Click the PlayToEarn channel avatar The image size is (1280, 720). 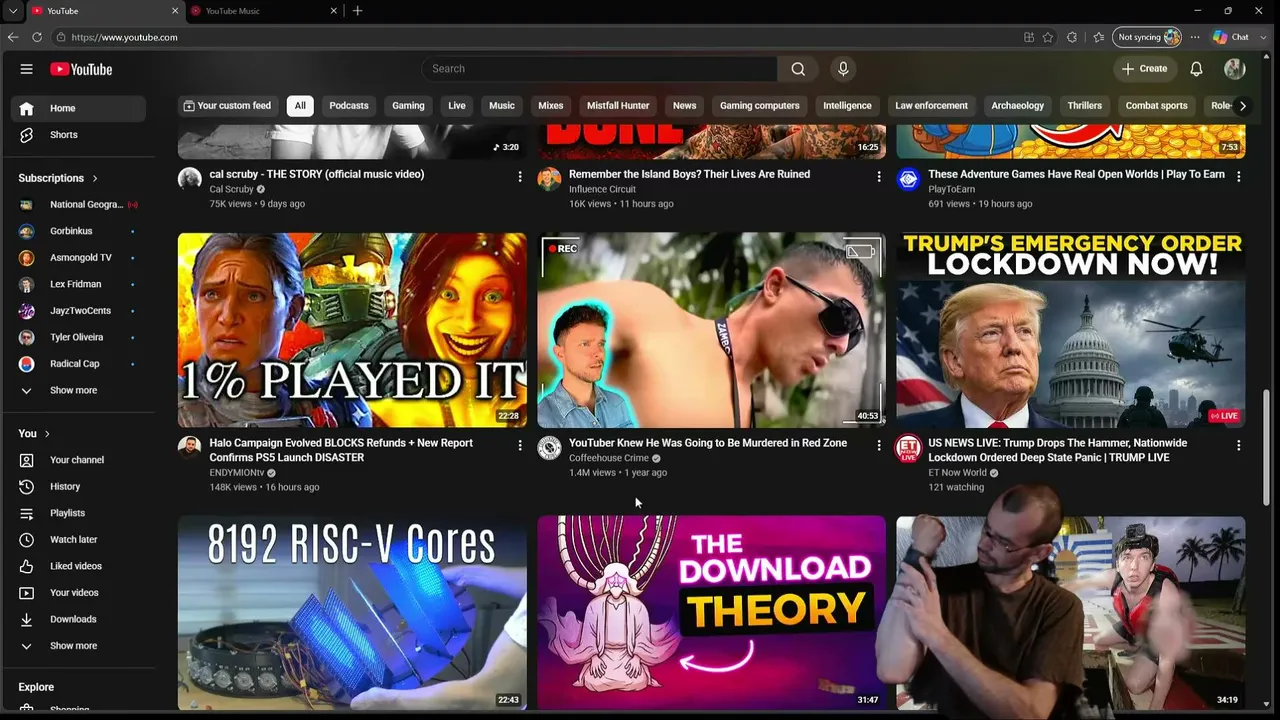[x=908, y=179]
